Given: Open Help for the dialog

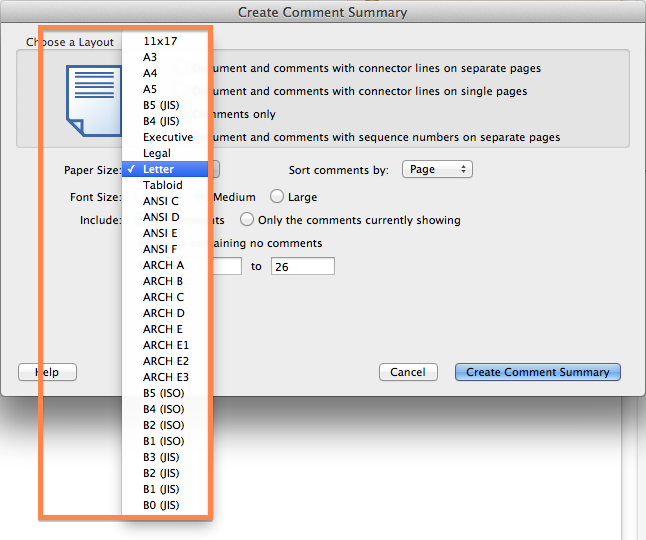Looking at the screenshot, I should [47, 372].
